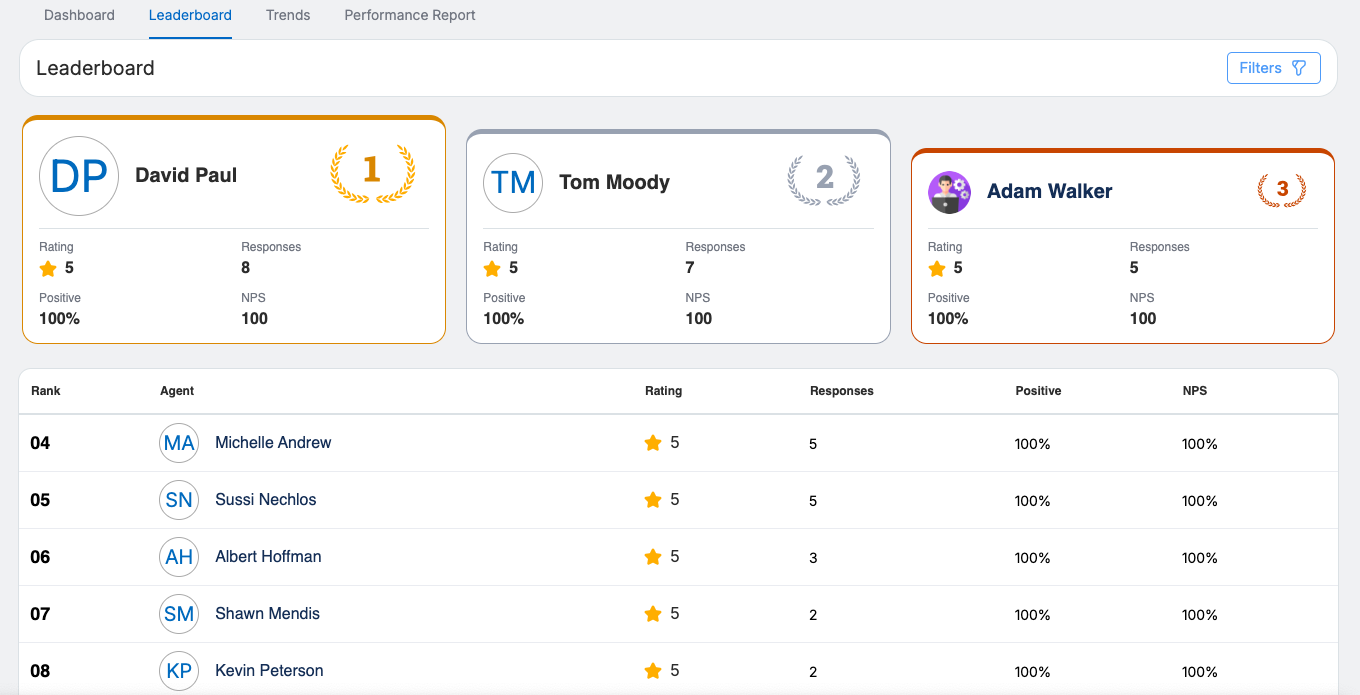Click Tom Moody's TM avatar icon
Screen dimensions: 1360x695
pyautogui.click(x=513, y=183)
